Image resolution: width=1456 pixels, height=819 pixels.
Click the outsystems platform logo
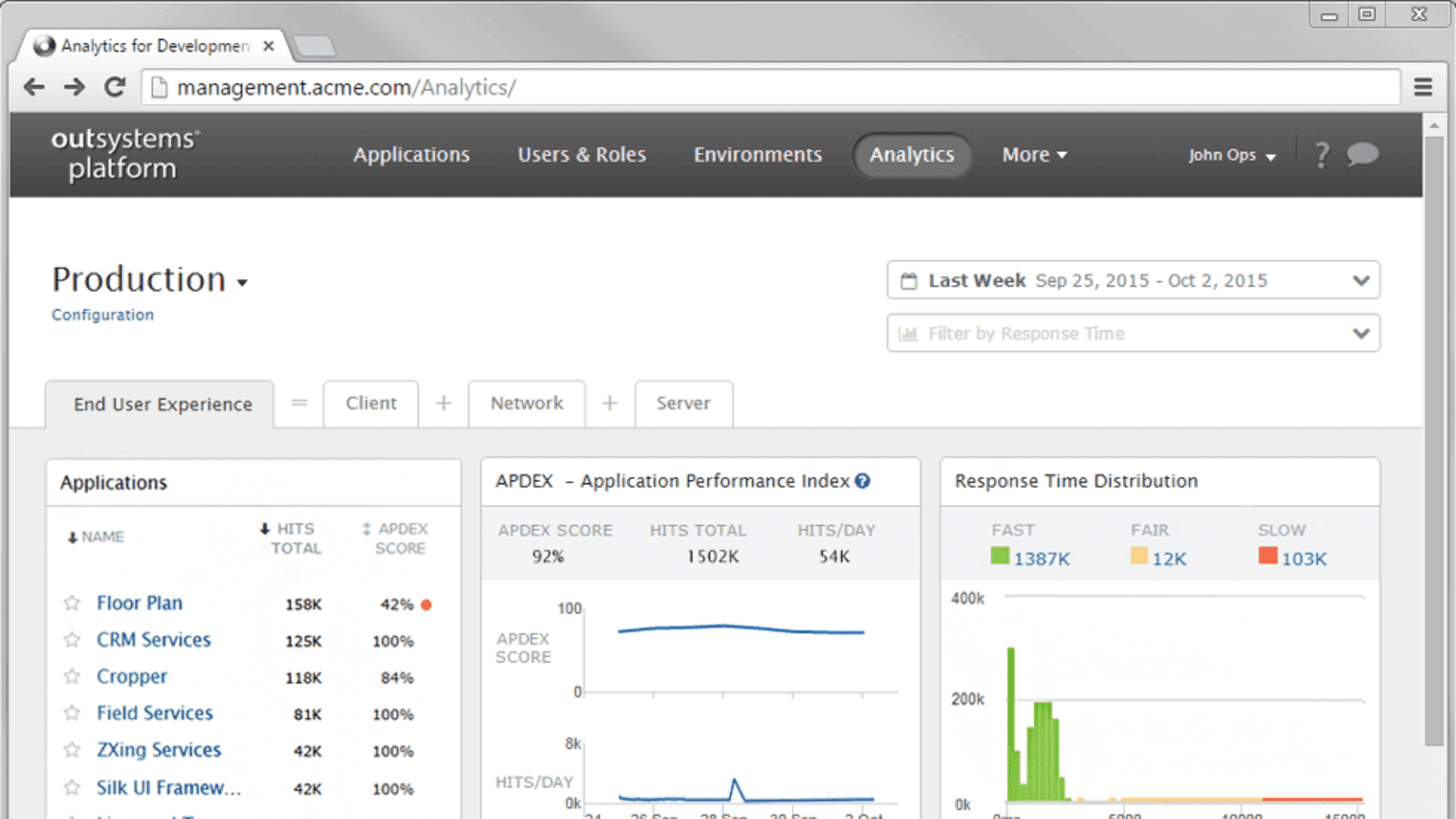(125, 154)
